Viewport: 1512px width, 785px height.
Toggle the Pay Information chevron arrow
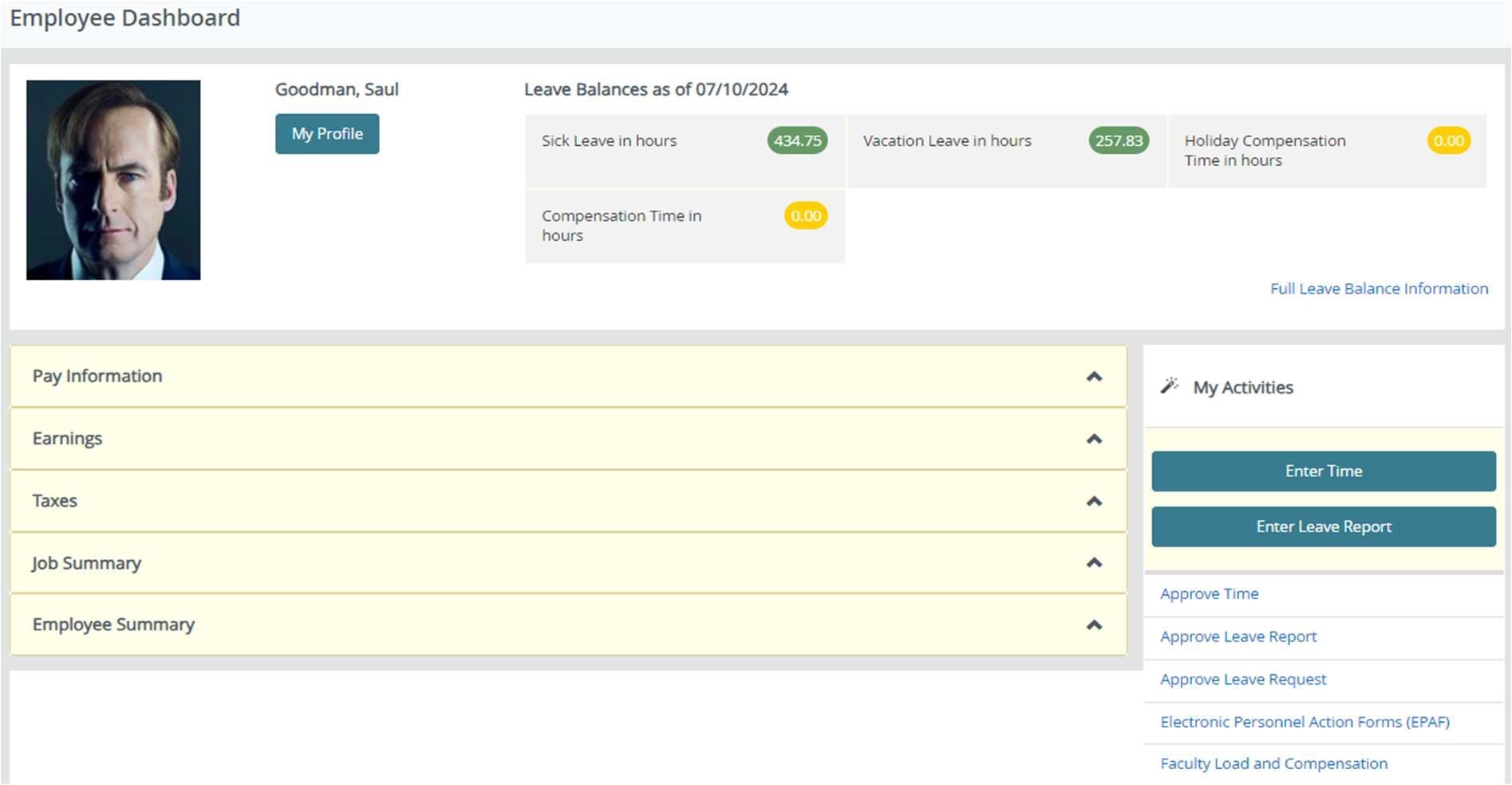(x=1094, y=377)
